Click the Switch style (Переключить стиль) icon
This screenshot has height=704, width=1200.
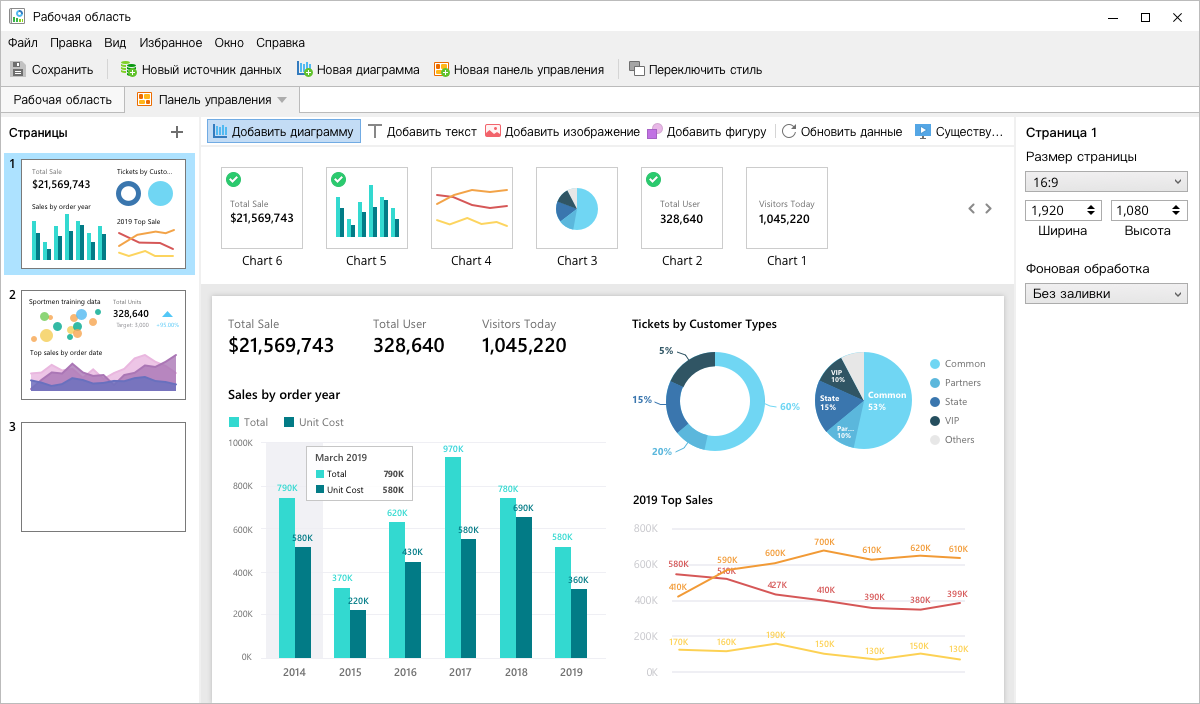[x=636, y=69]
